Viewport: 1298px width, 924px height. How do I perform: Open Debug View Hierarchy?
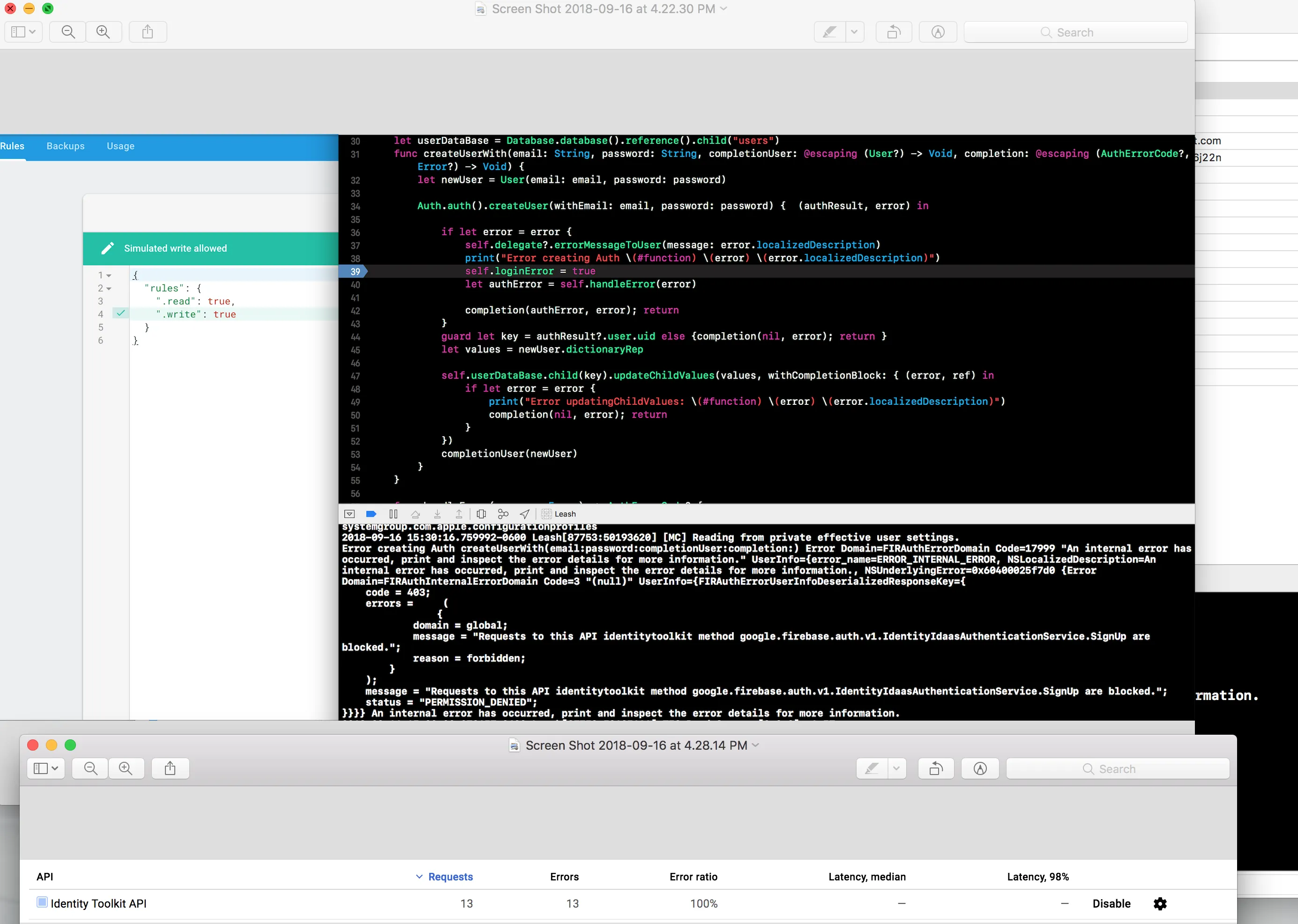click(x=481, y=514)
